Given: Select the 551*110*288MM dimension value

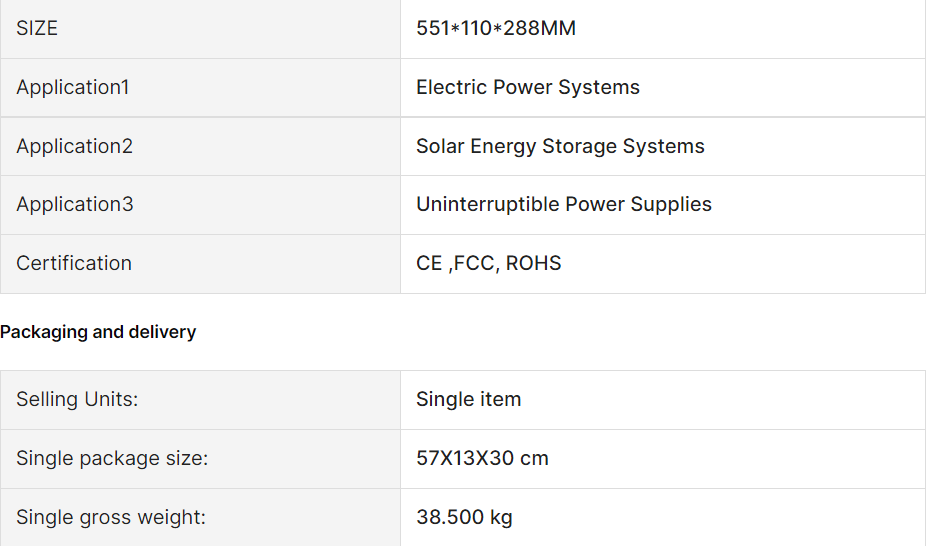Looking at the screenshot, I should tap(496, 29).
